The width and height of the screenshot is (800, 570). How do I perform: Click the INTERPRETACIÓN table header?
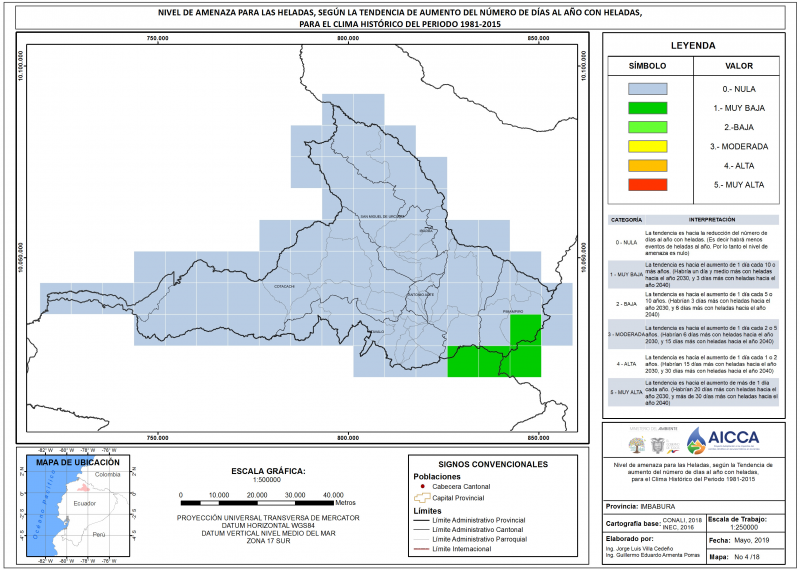(x=712, y=220)
